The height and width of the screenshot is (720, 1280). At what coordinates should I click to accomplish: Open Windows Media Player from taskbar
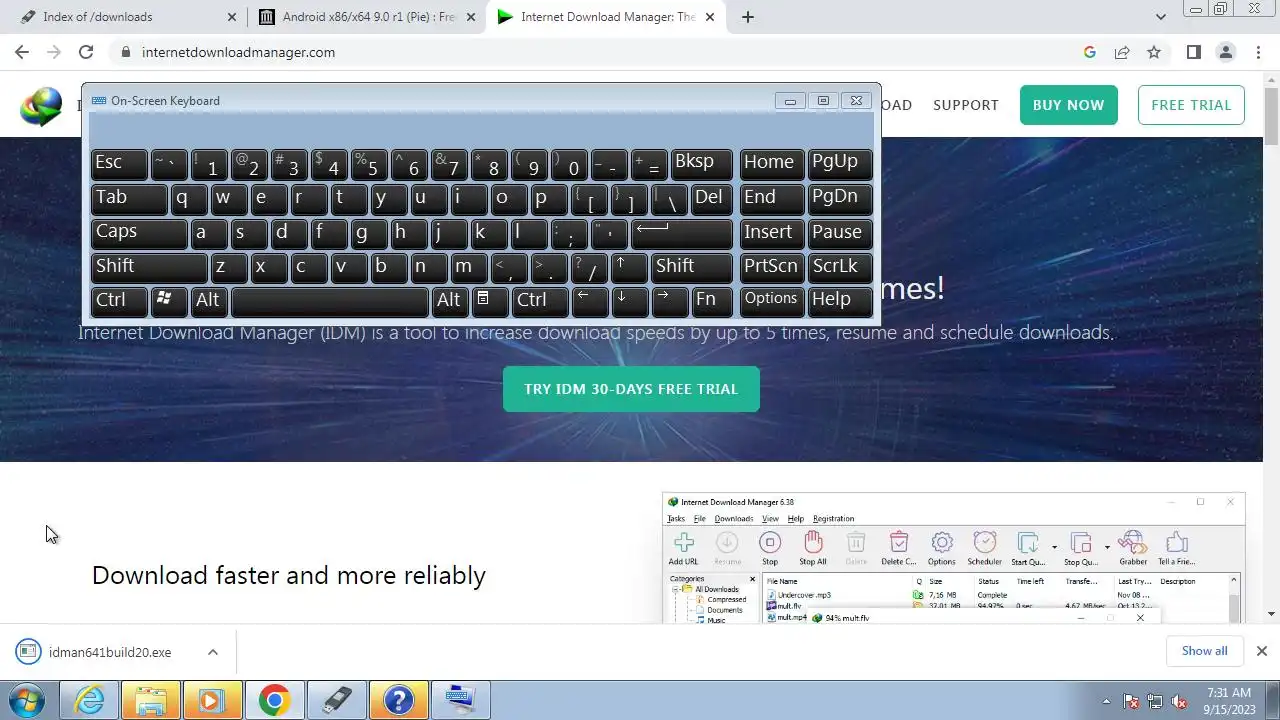pyautogui.click(x=212, y=701)
